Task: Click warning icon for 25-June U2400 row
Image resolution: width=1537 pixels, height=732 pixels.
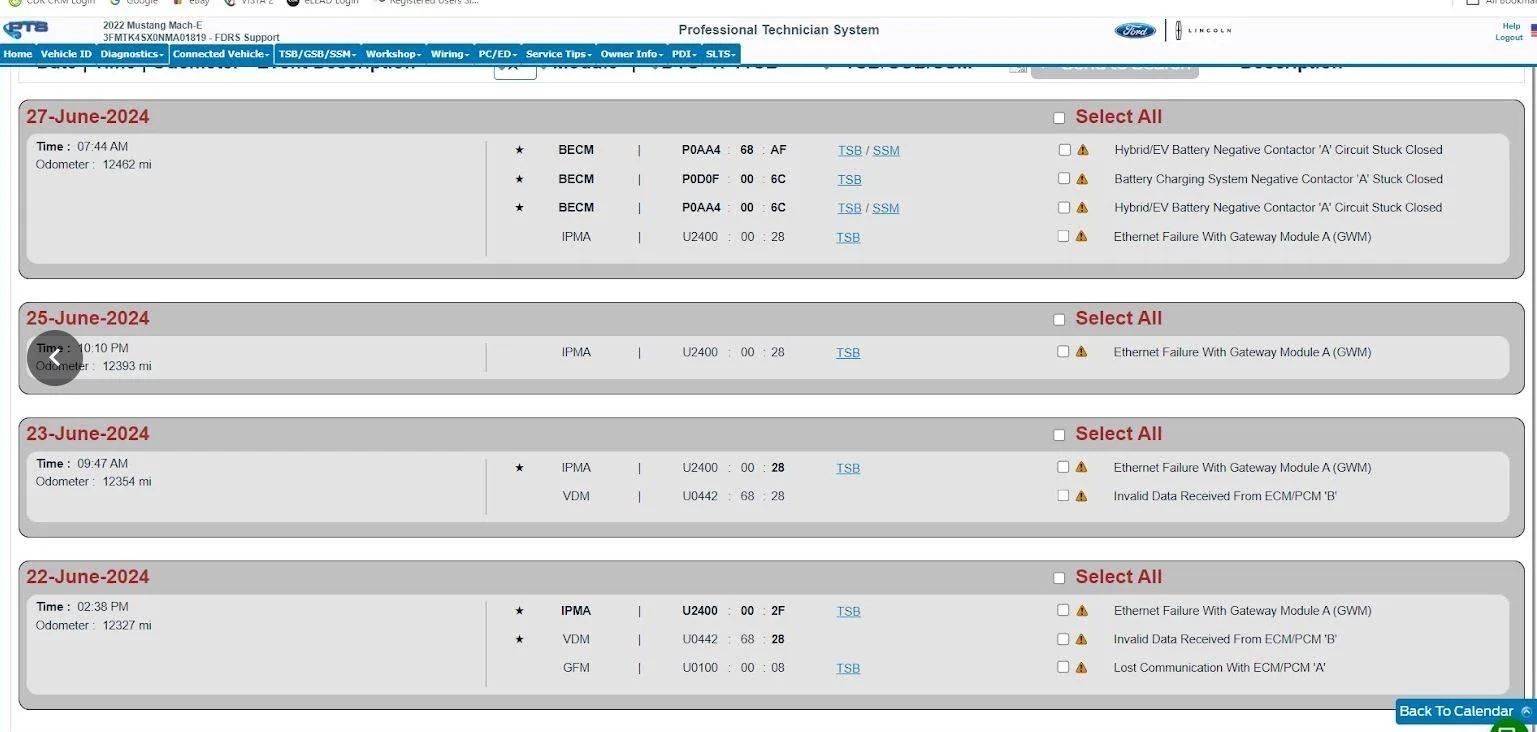Action: coord(1082,352)
